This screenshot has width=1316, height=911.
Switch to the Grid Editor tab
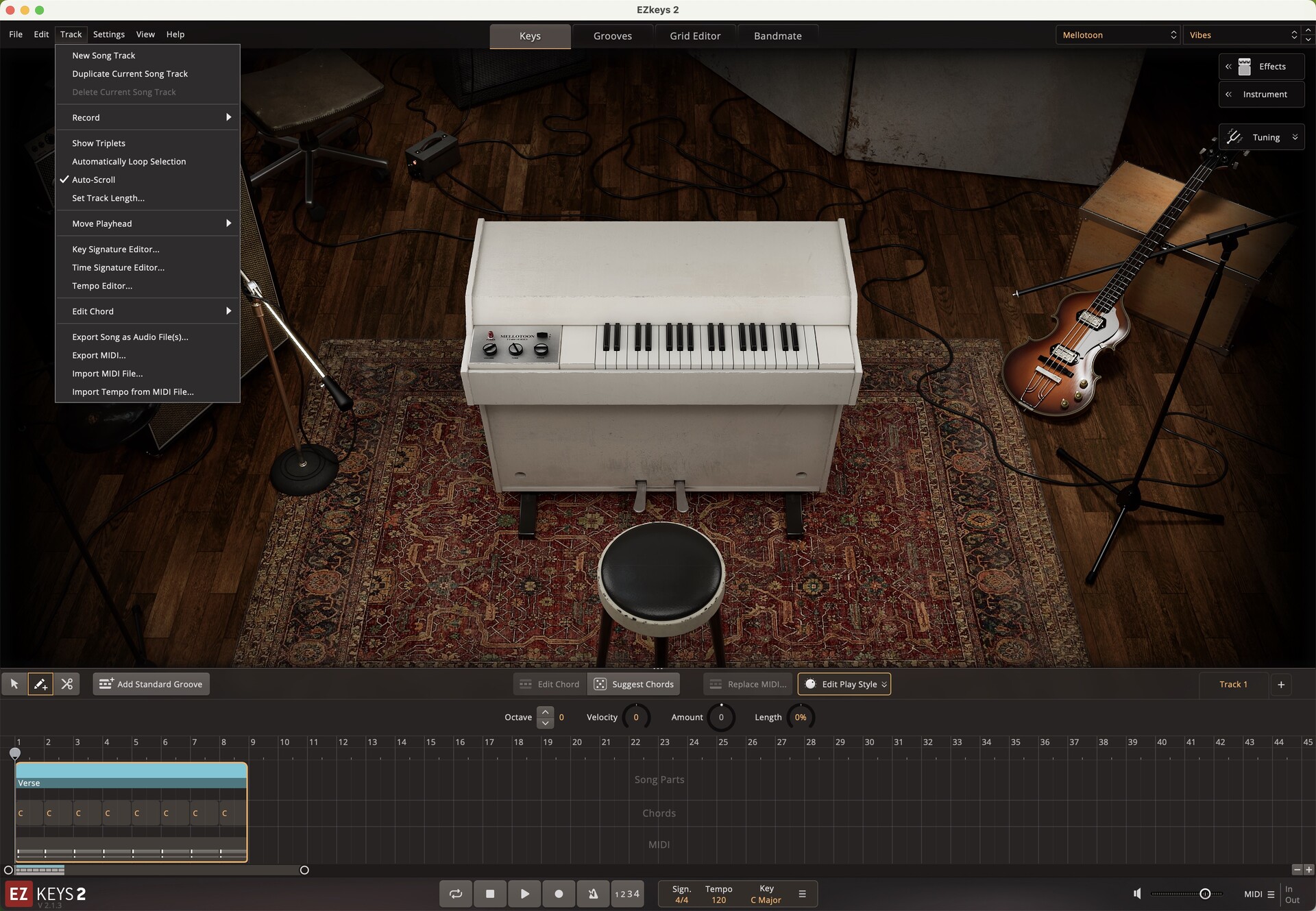point(695,36)
